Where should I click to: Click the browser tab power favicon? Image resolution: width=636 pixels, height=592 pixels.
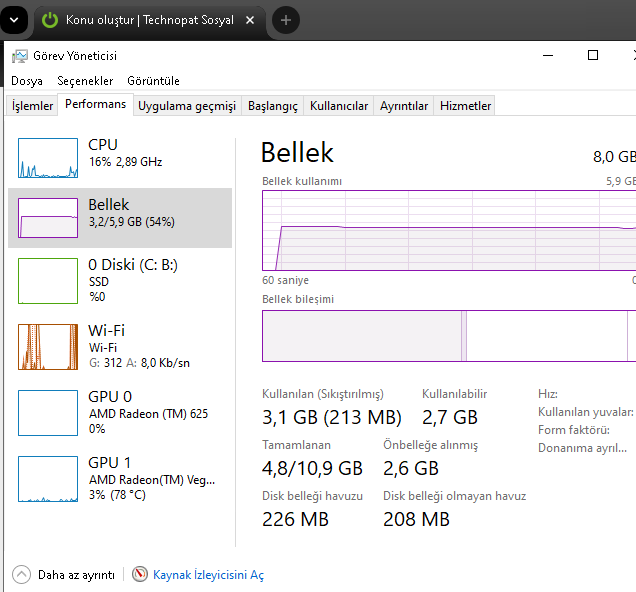point(49,20)
